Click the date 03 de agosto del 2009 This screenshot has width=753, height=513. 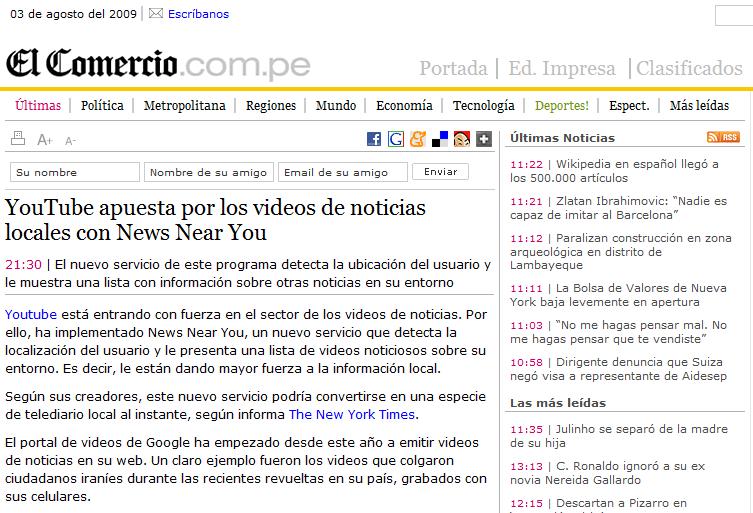coord(73,14)
